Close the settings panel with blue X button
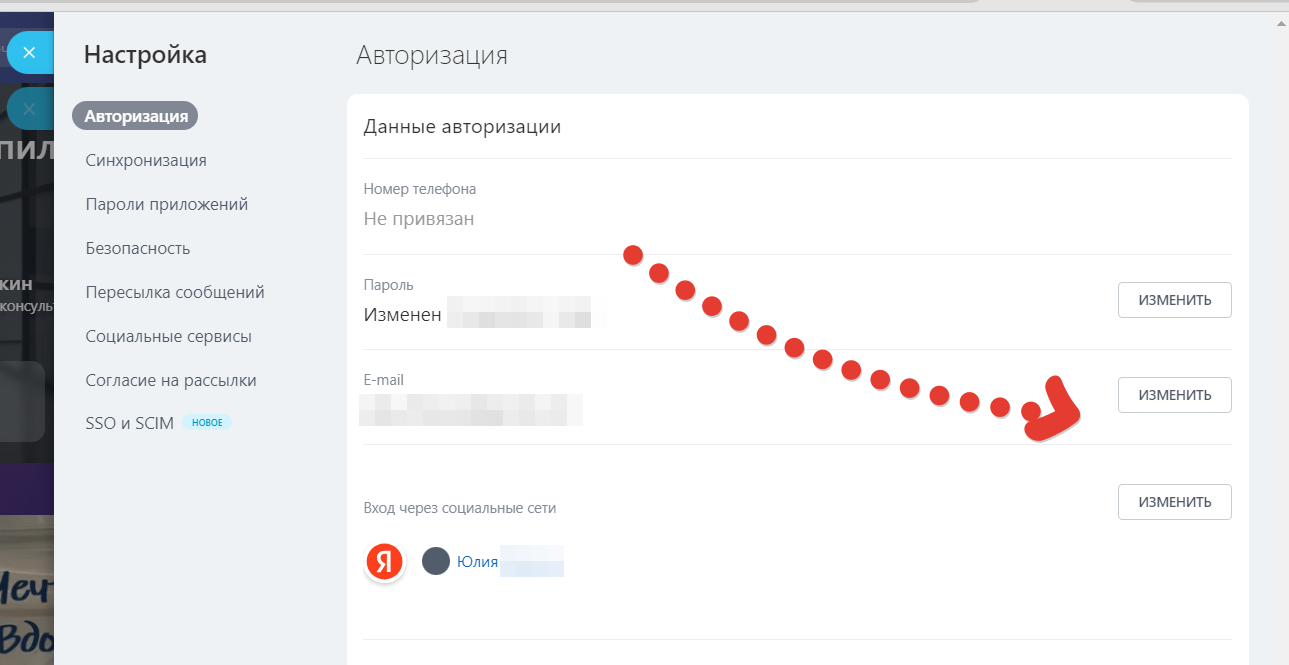1289x665 pixels. [x=29, y=52]
